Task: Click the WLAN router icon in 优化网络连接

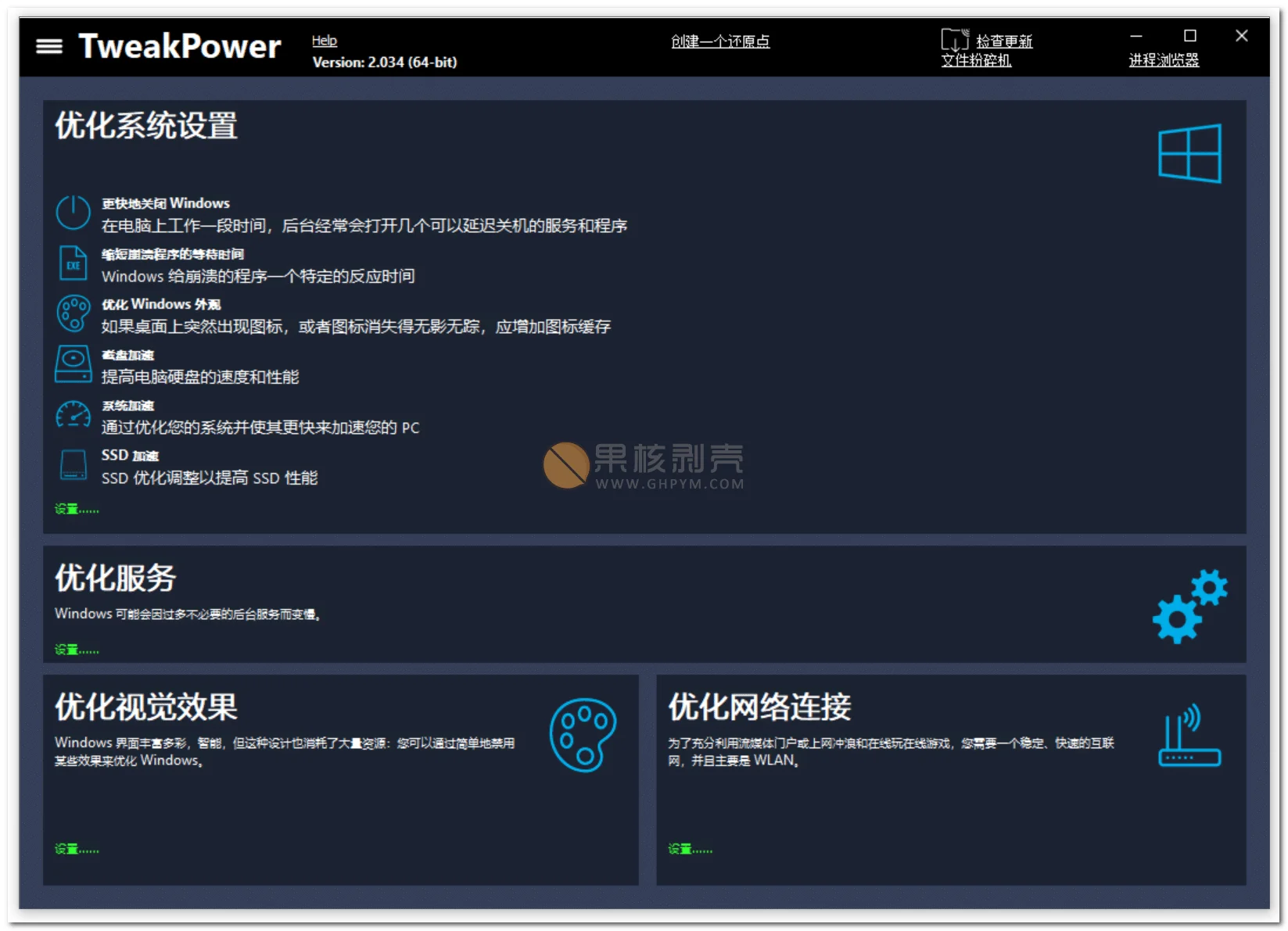Action: coord(1189,736)
